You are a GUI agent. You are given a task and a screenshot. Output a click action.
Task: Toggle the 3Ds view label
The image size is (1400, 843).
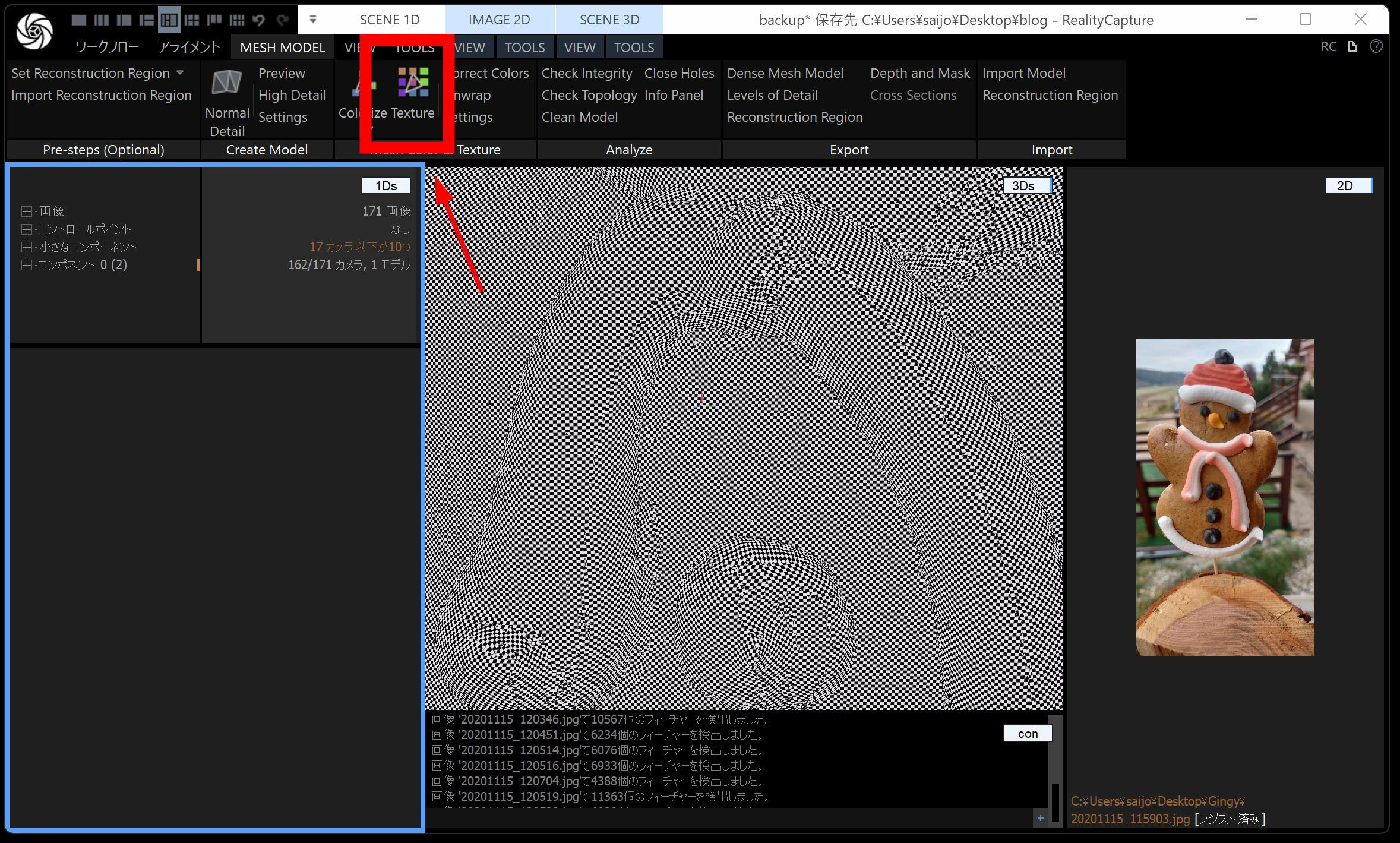click(x=1023, y=185)
